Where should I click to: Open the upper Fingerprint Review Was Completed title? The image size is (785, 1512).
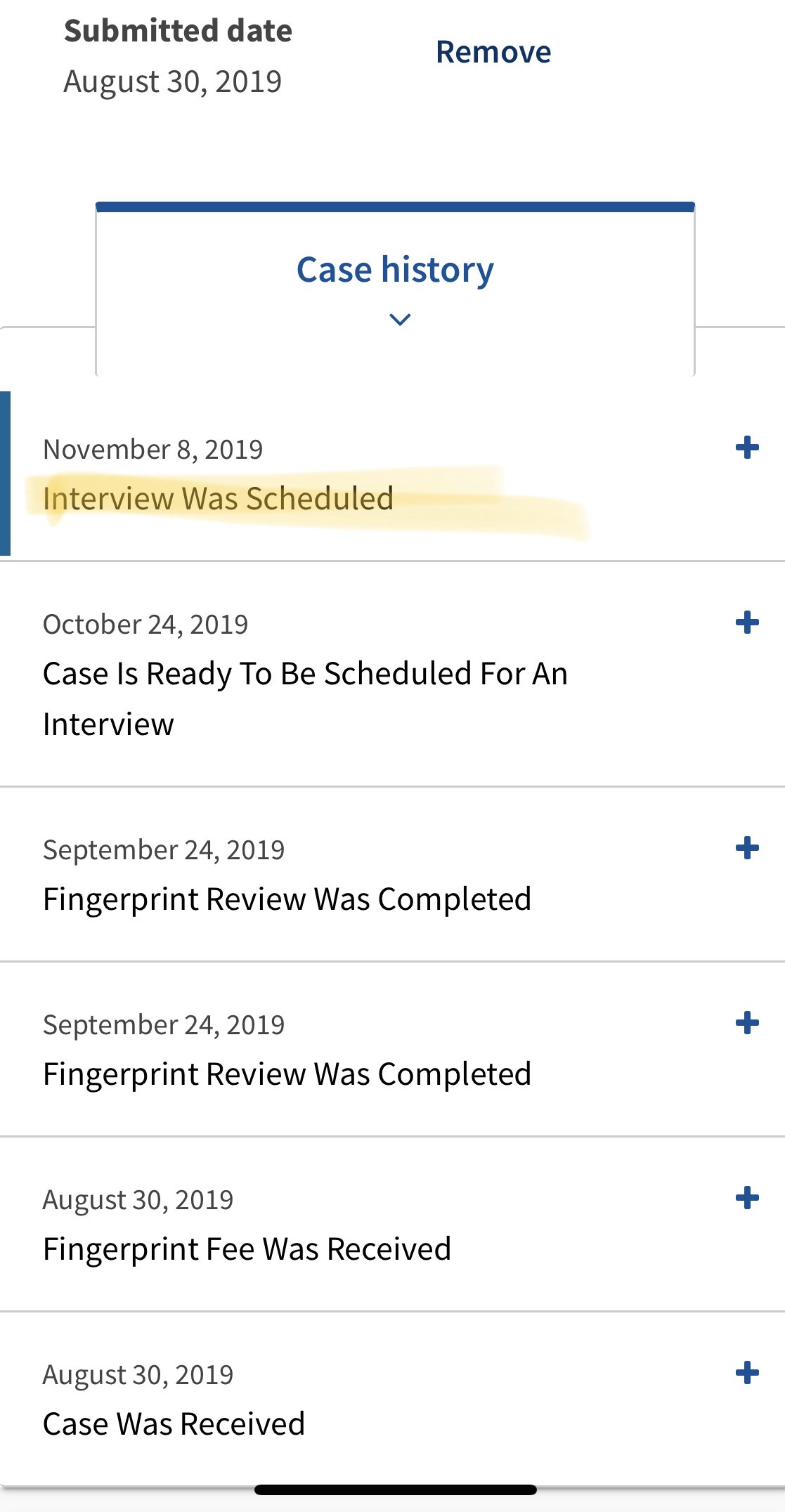[287, 899]
